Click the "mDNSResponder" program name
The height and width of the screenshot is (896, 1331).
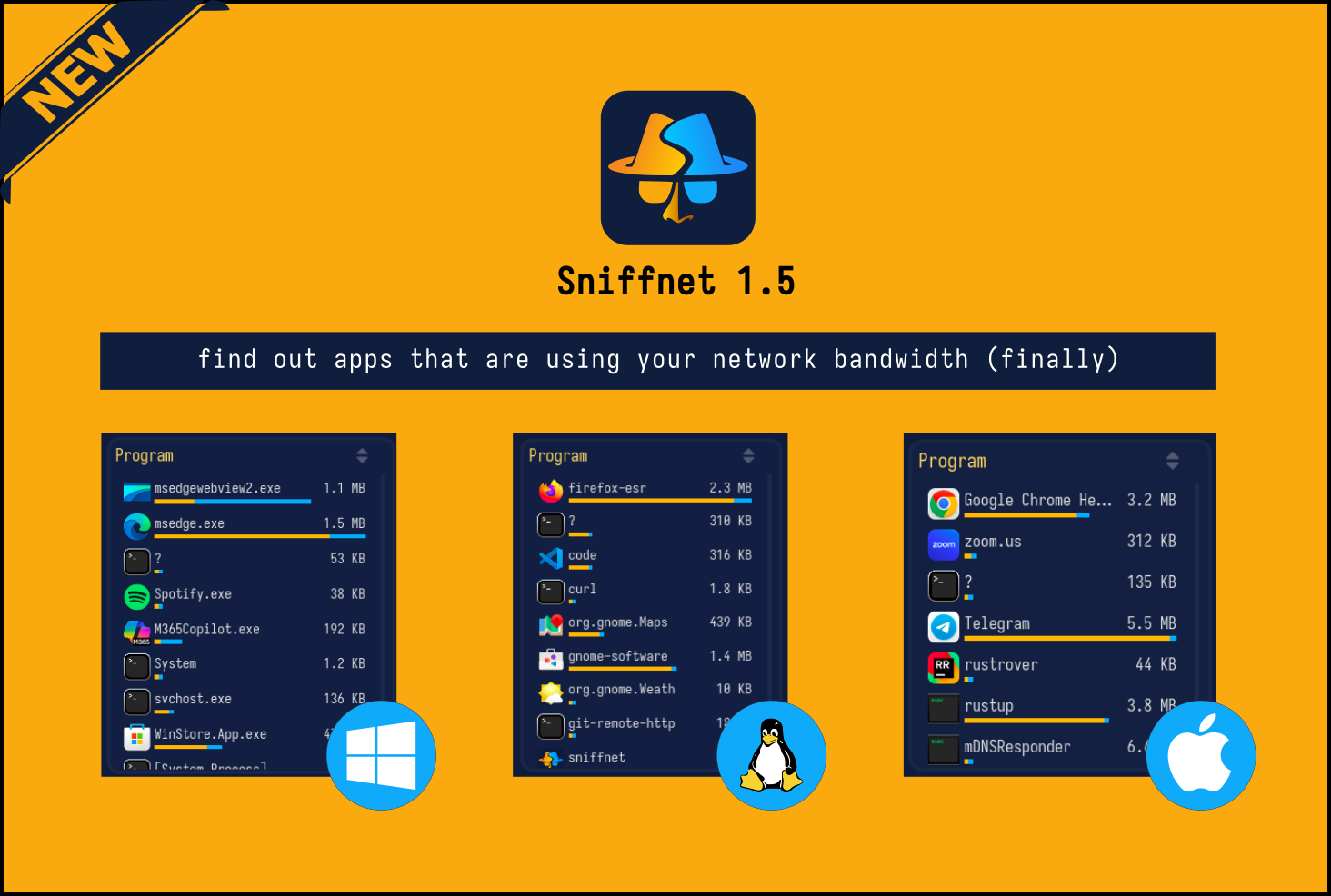coord(1017,747)
